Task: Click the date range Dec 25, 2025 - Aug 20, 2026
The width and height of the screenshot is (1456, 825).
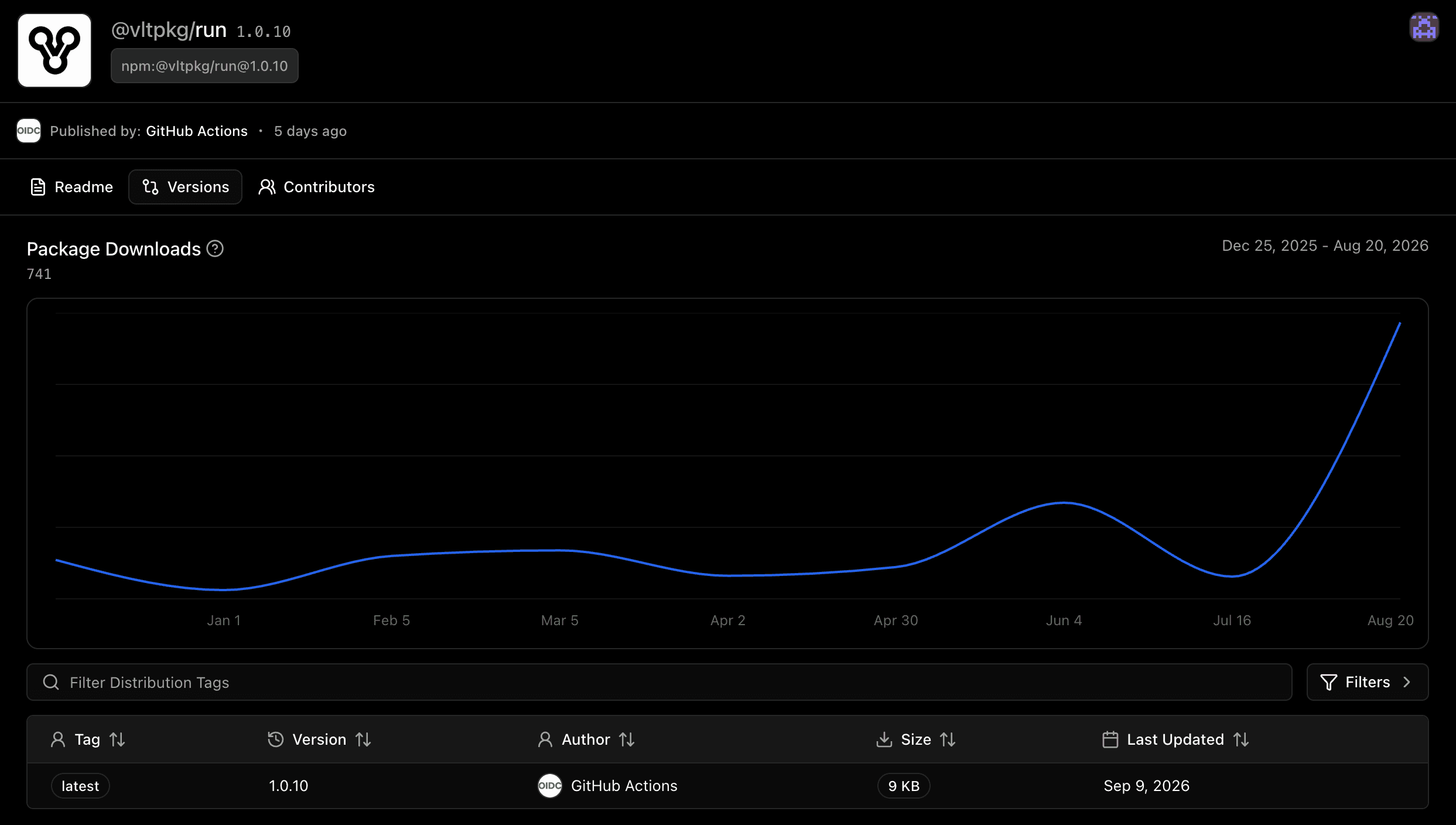Action: (1325, 246)
